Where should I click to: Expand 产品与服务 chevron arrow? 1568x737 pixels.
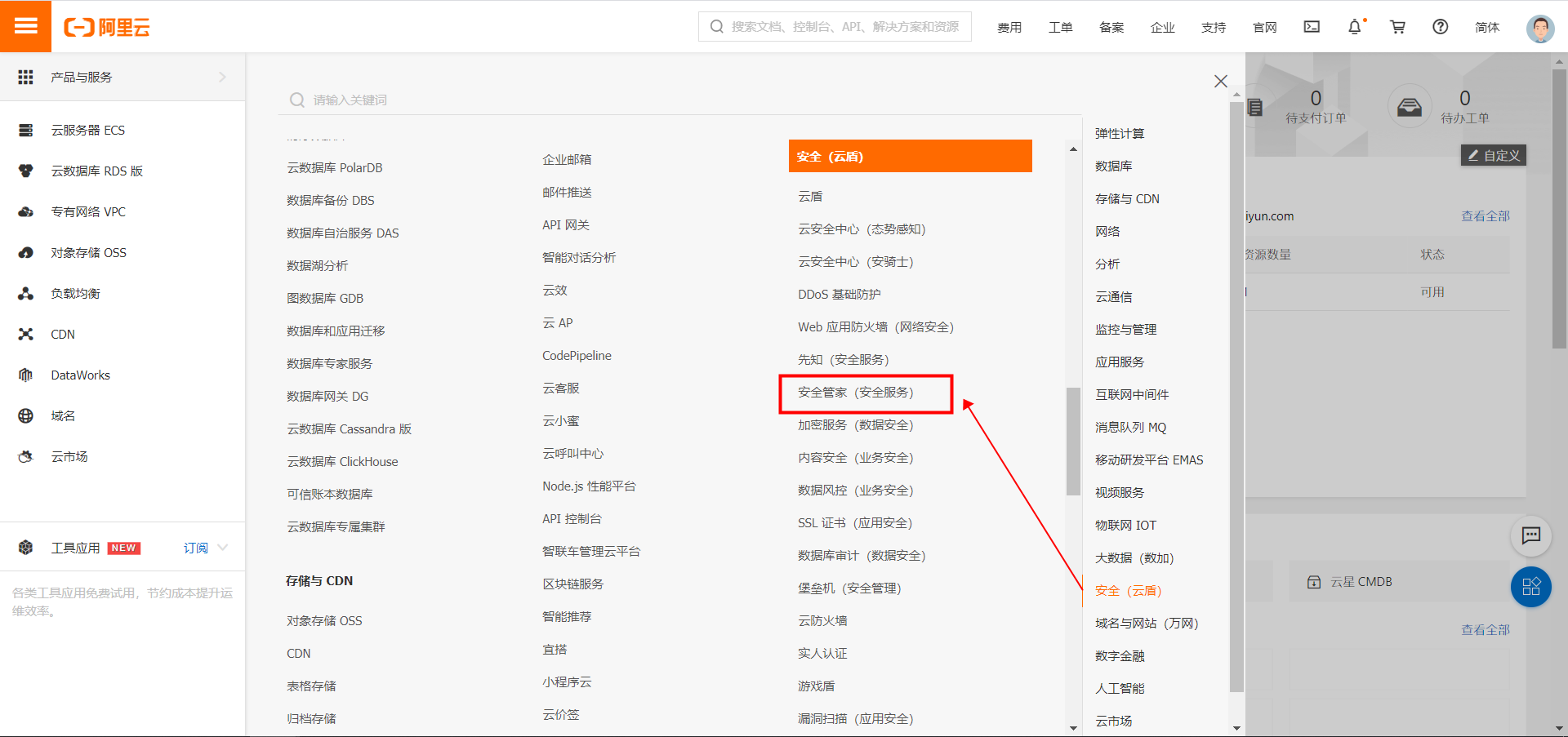click(222, 77)
